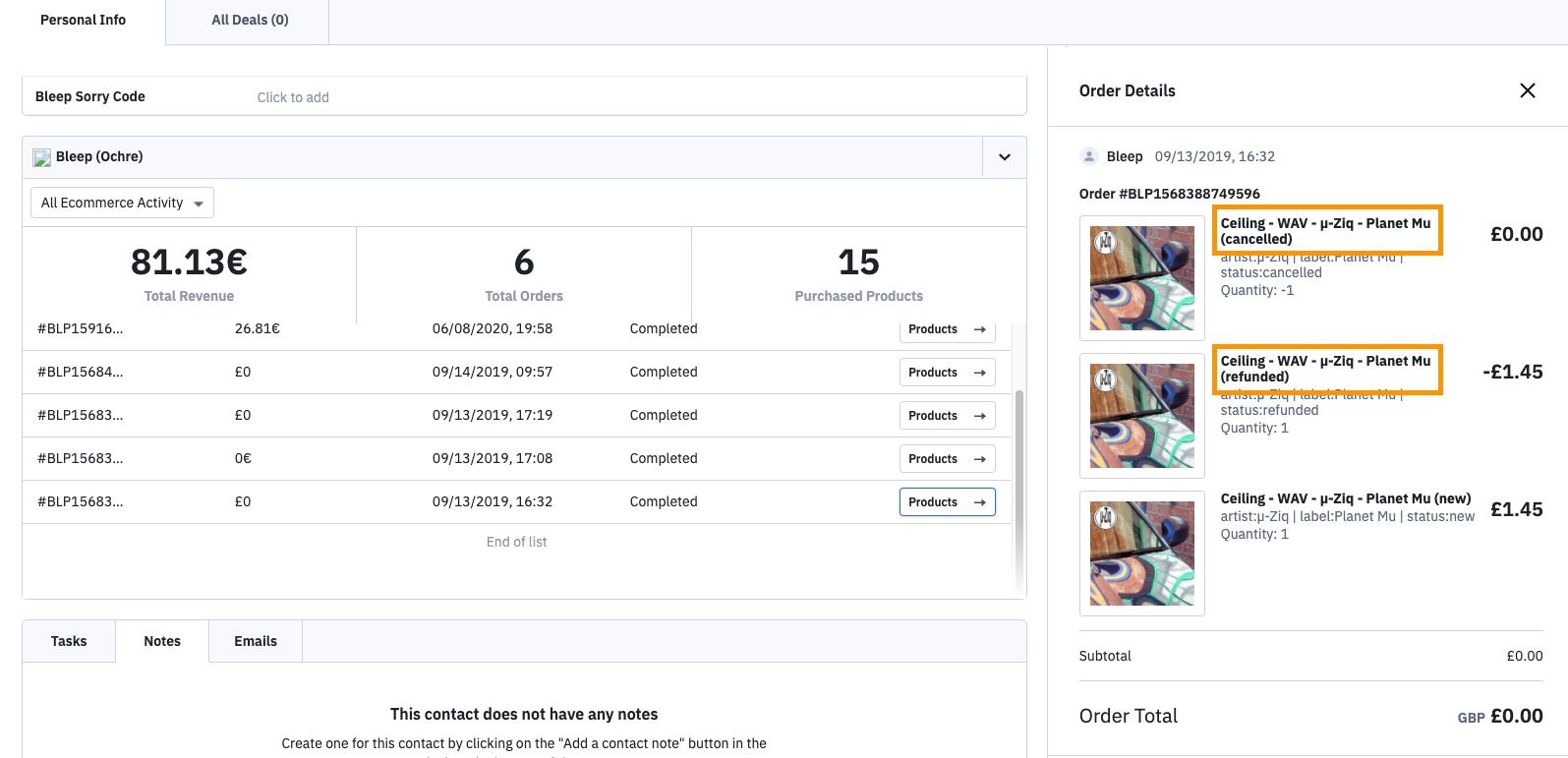
Task: Click the refunded Ceiling WAV album thumbnail
Action: pos(1141,416)
